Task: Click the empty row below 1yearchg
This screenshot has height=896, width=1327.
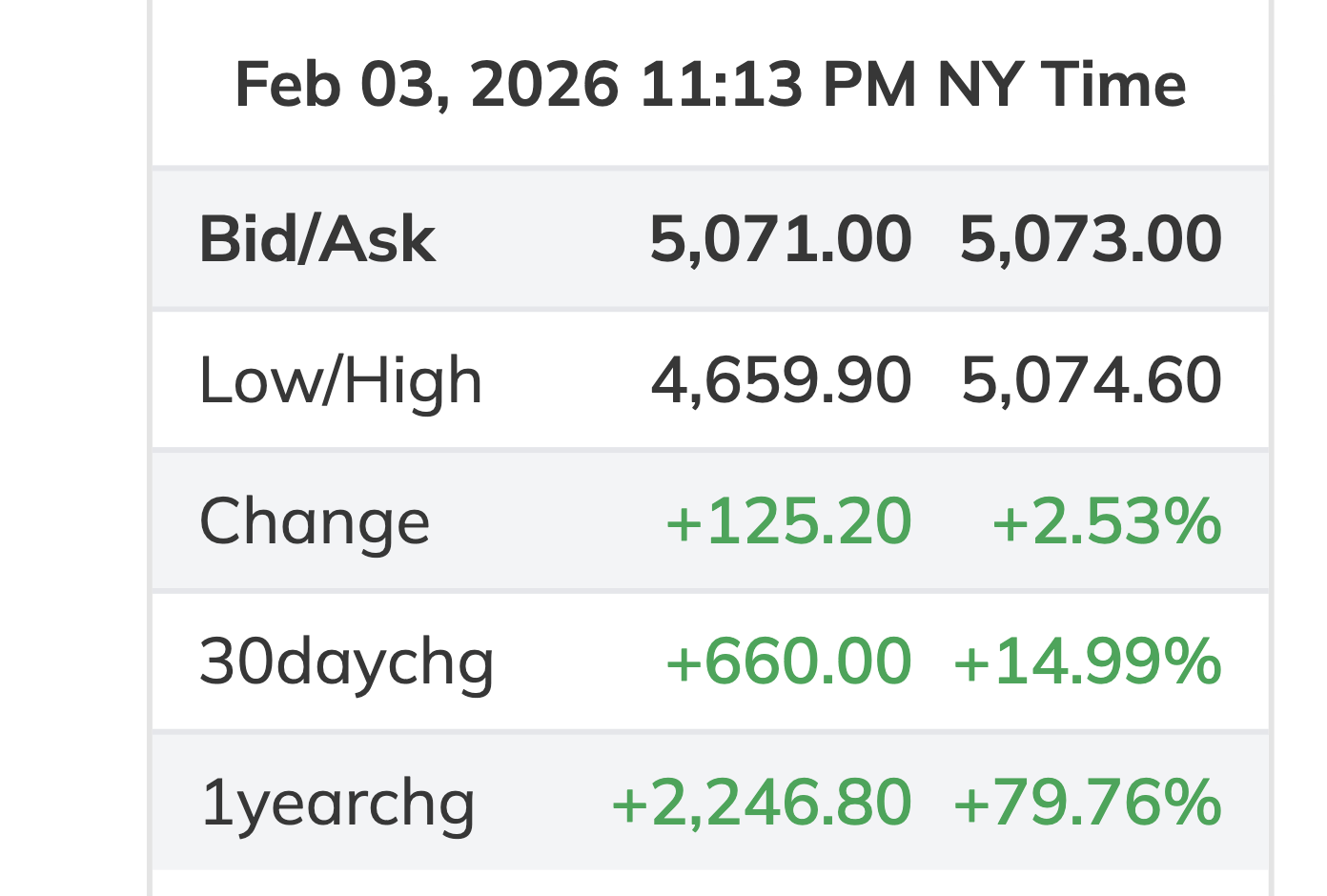Action: click(x=709, y=883)
